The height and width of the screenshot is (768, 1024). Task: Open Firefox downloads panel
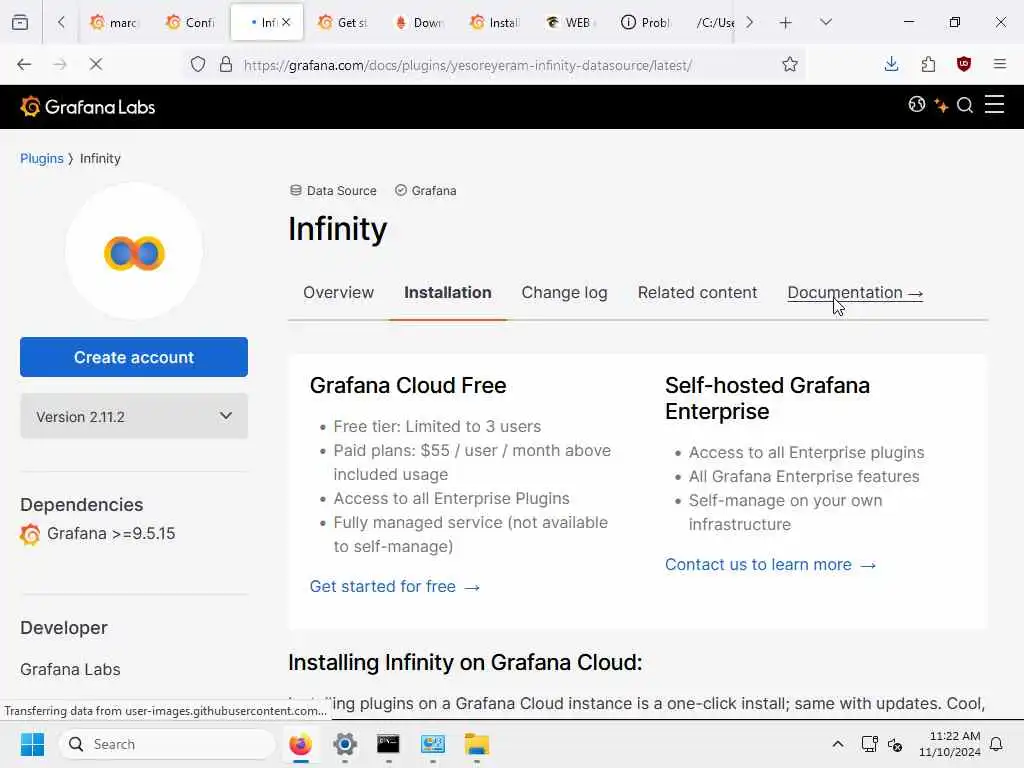tap(891, 64)
